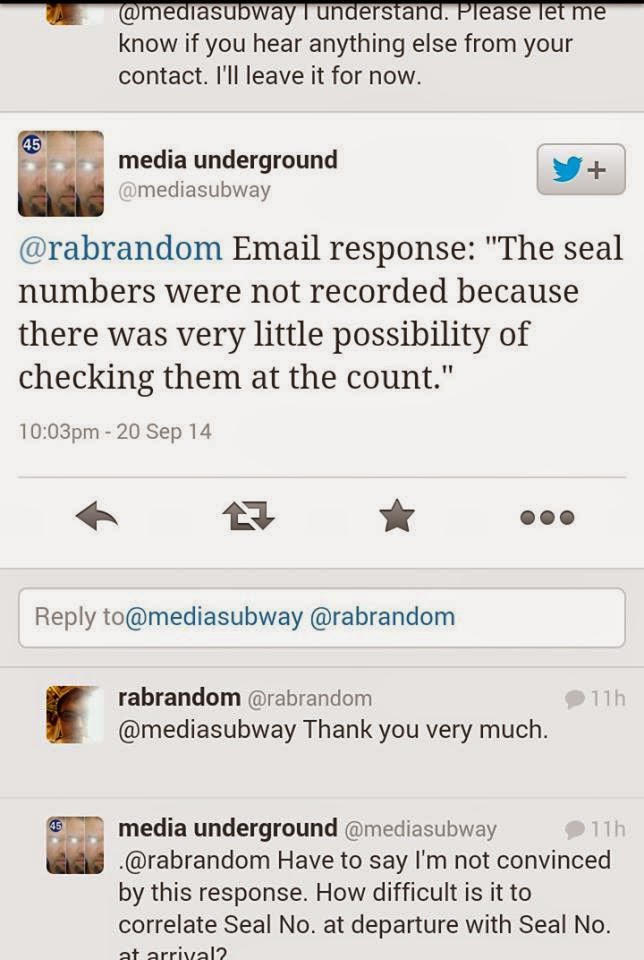The image size is (644, 960).
Task: Open media underground's profile picture in main tweet
Action: pos(61,173)
